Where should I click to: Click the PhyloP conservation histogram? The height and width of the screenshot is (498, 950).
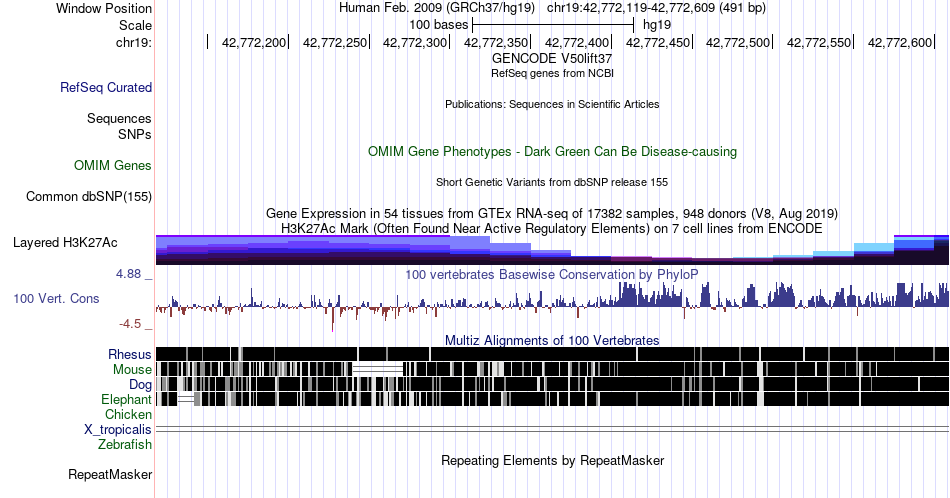pos(552,306)
